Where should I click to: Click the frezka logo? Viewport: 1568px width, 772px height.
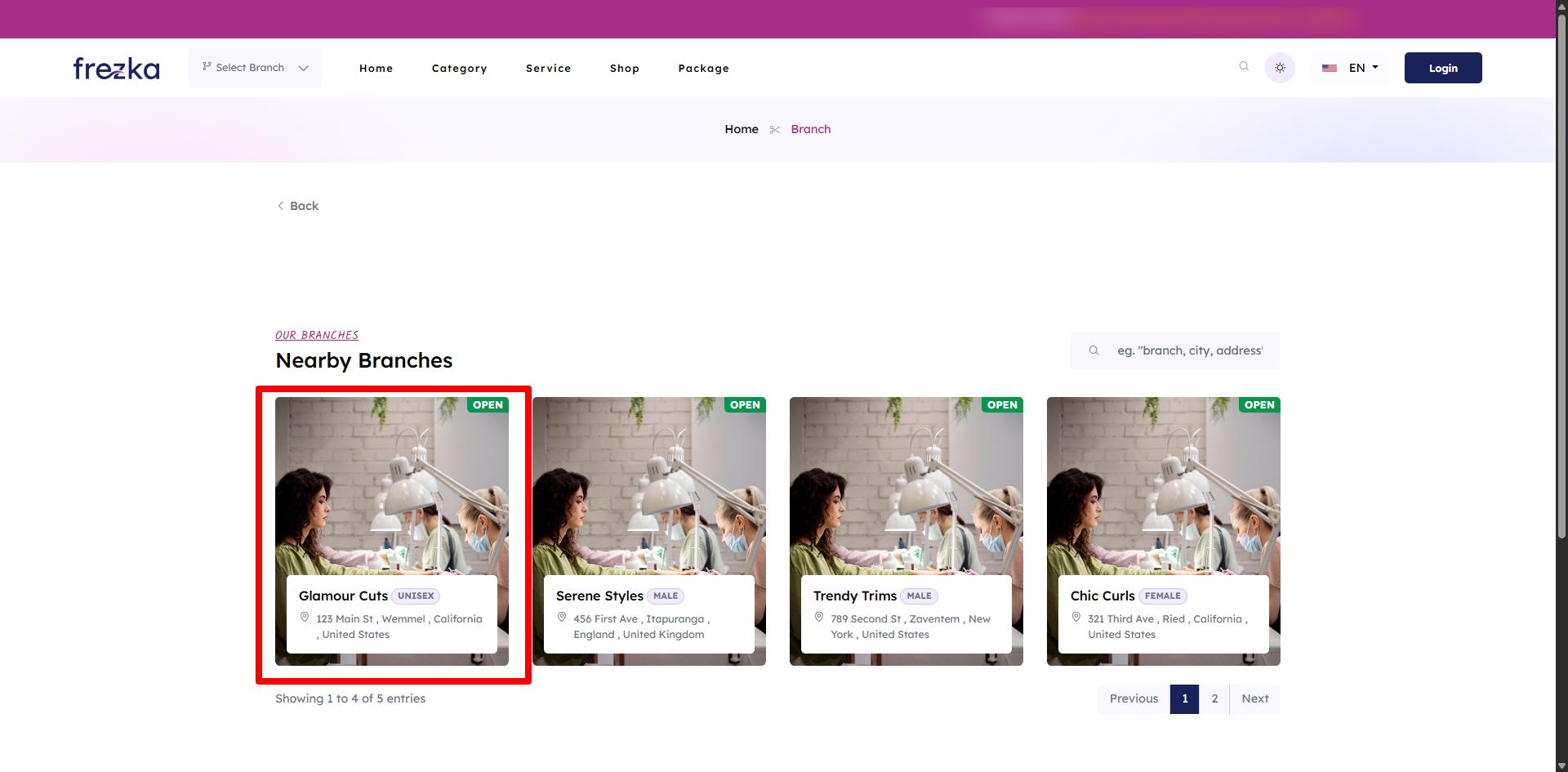(116, 68)
